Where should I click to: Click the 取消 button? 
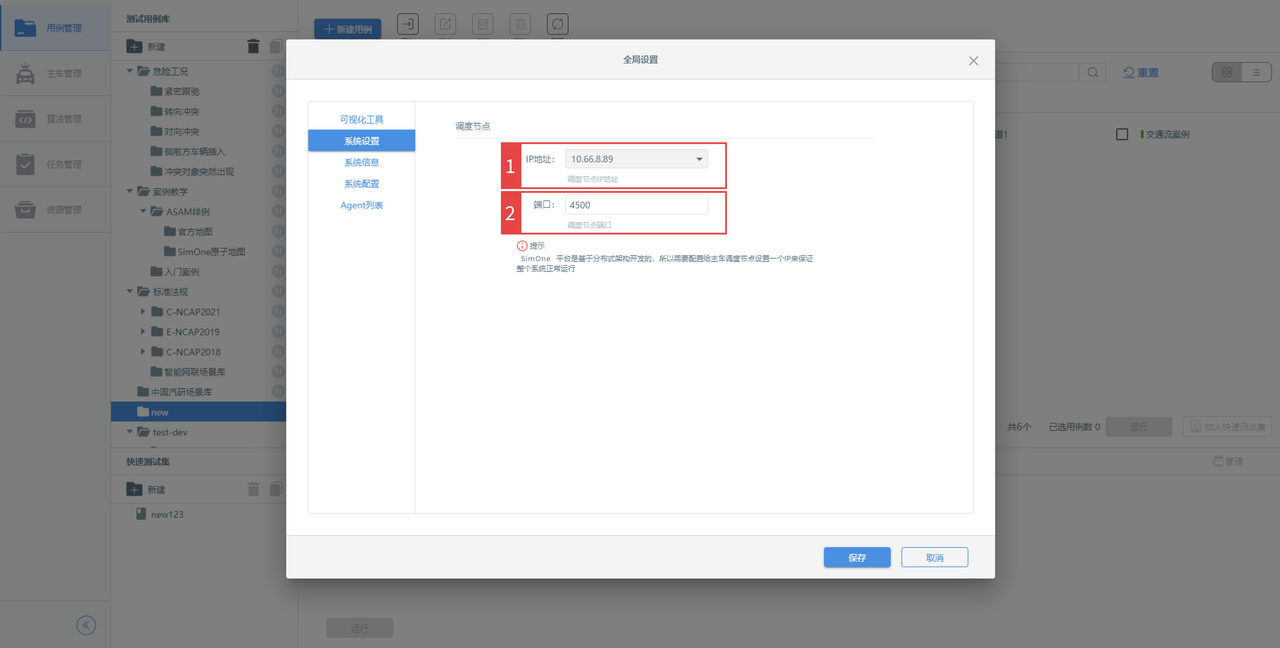coord(934,557)
